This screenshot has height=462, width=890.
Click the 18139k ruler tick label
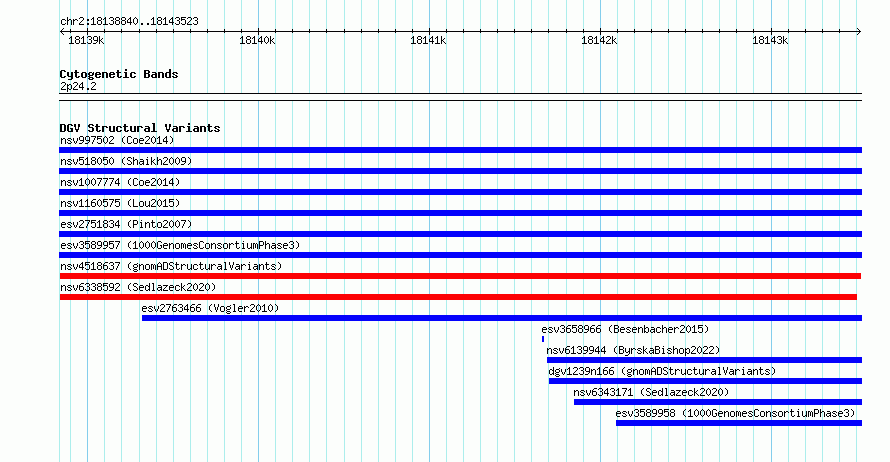(x=86, y=40)
